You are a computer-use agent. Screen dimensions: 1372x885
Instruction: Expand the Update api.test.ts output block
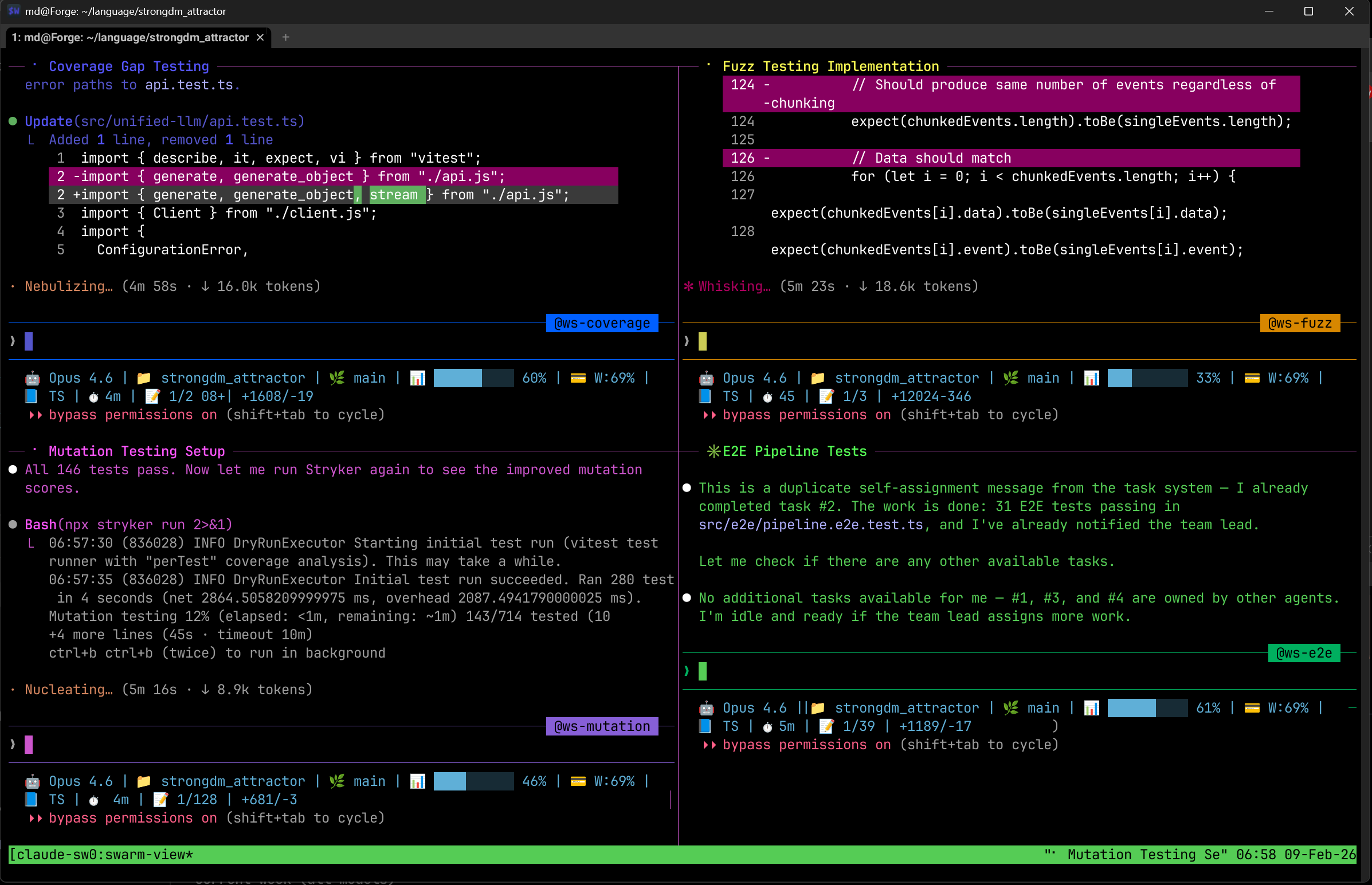[x=164, y=121]
